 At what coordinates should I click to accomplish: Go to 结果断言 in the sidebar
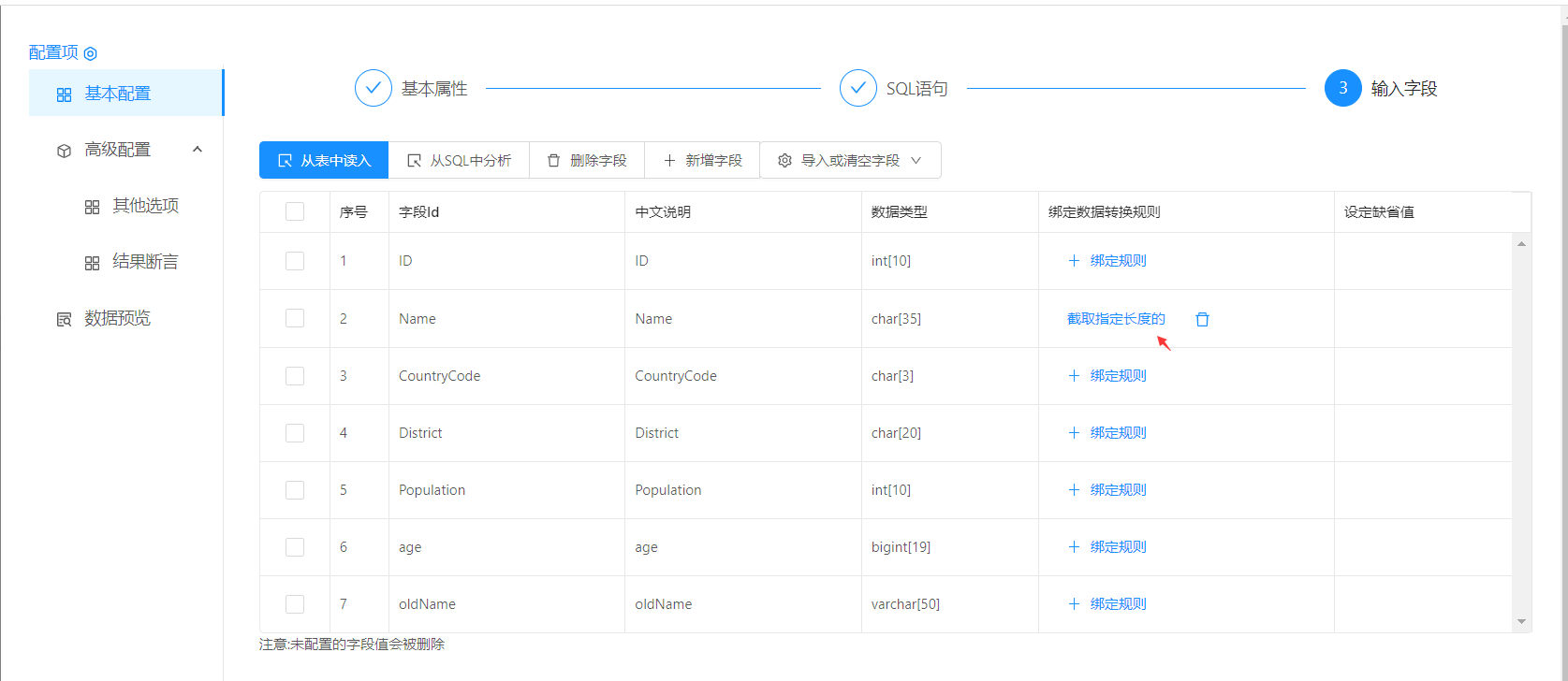[x=145, y=263]
